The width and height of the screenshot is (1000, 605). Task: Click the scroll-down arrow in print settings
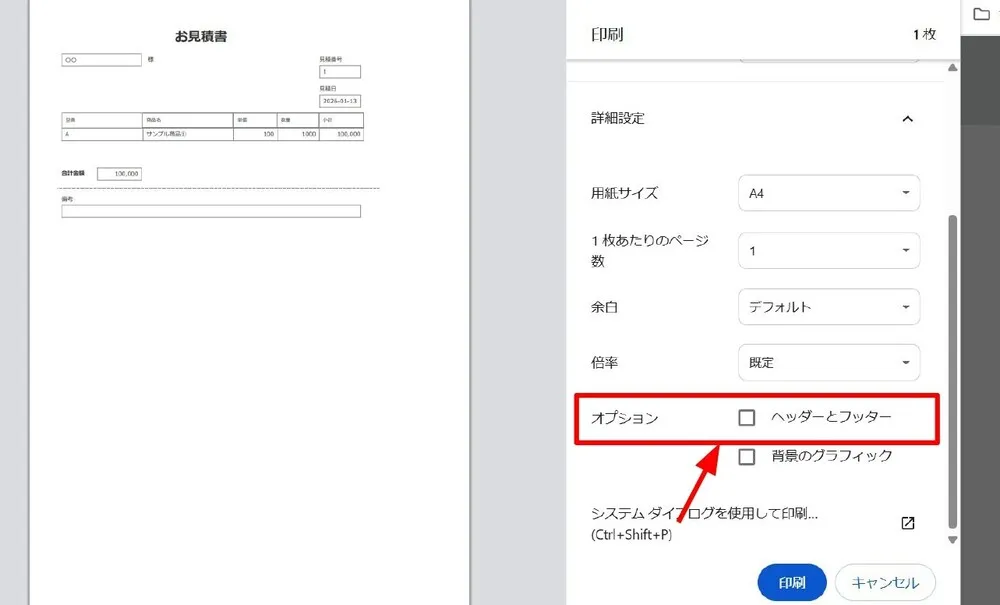(952, 540)
